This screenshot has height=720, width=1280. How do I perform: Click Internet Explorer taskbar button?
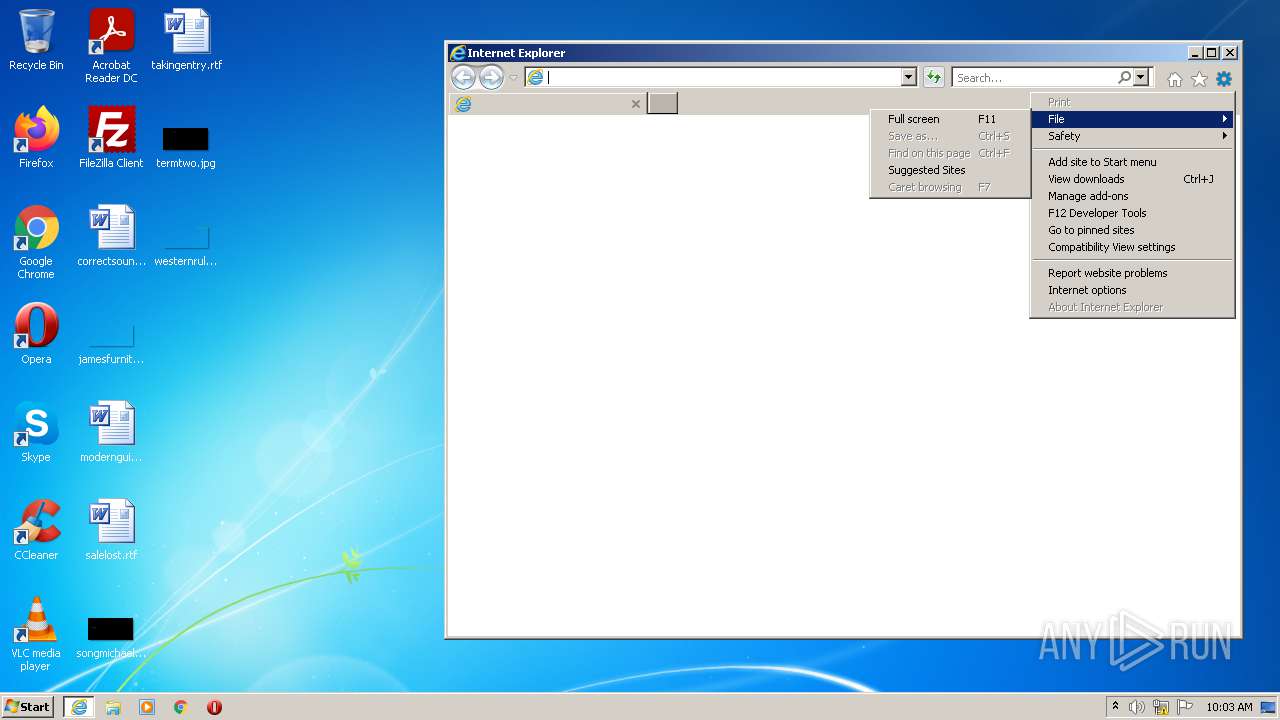(x=79, y=707)
